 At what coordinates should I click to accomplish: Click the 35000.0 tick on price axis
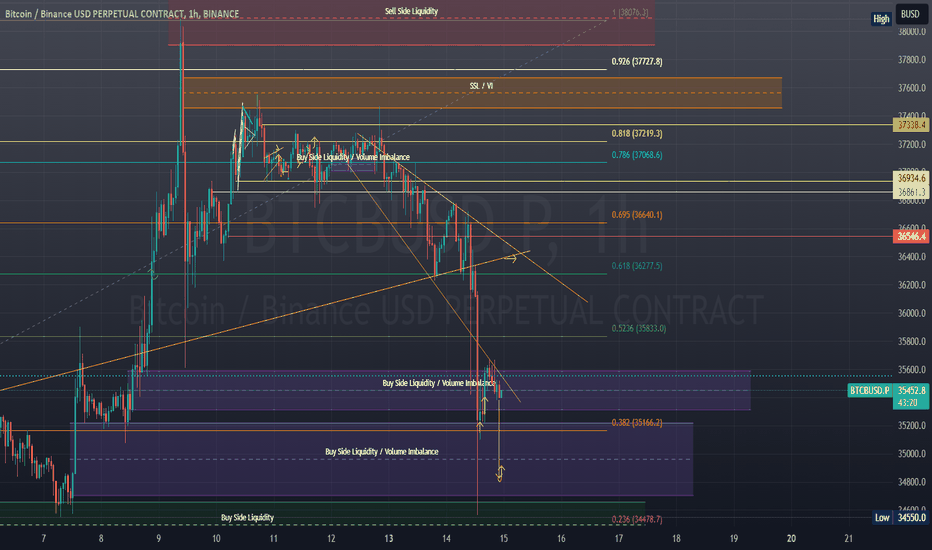pos(912,454)
